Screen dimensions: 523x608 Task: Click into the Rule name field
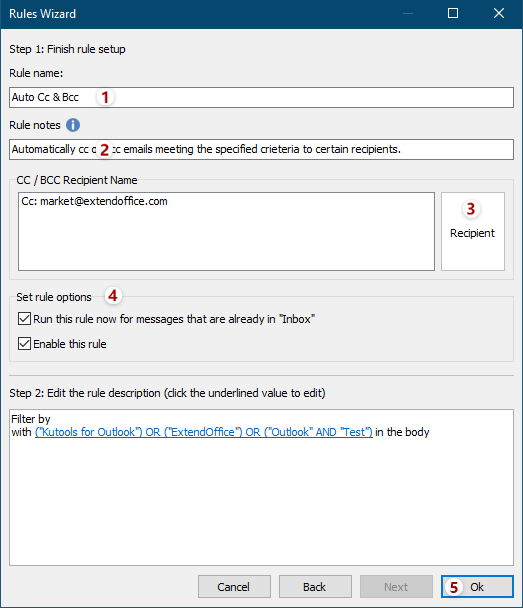(x=261, y=97)
